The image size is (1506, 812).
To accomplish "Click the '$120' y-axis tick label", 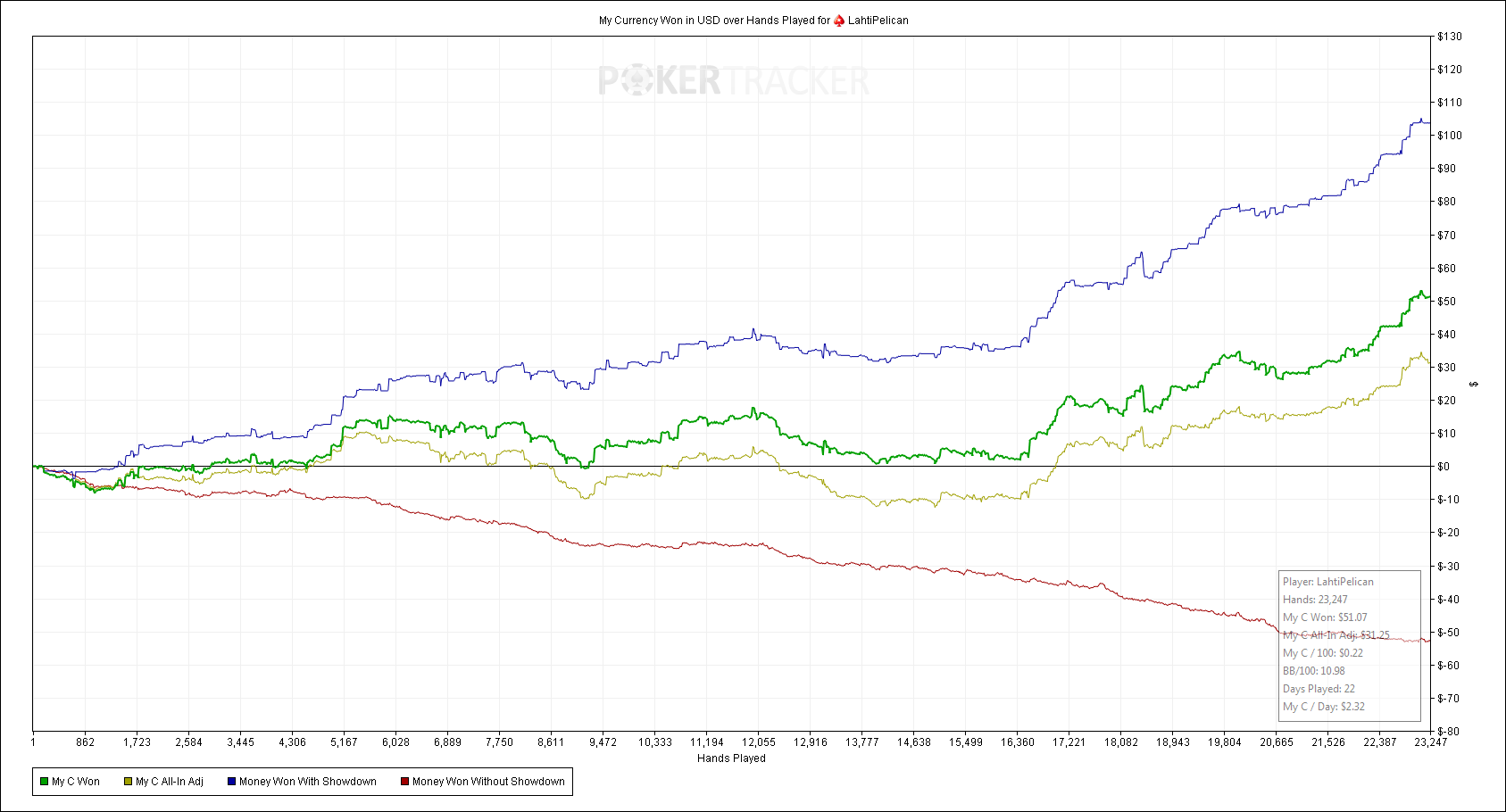I will [1450, 70].
